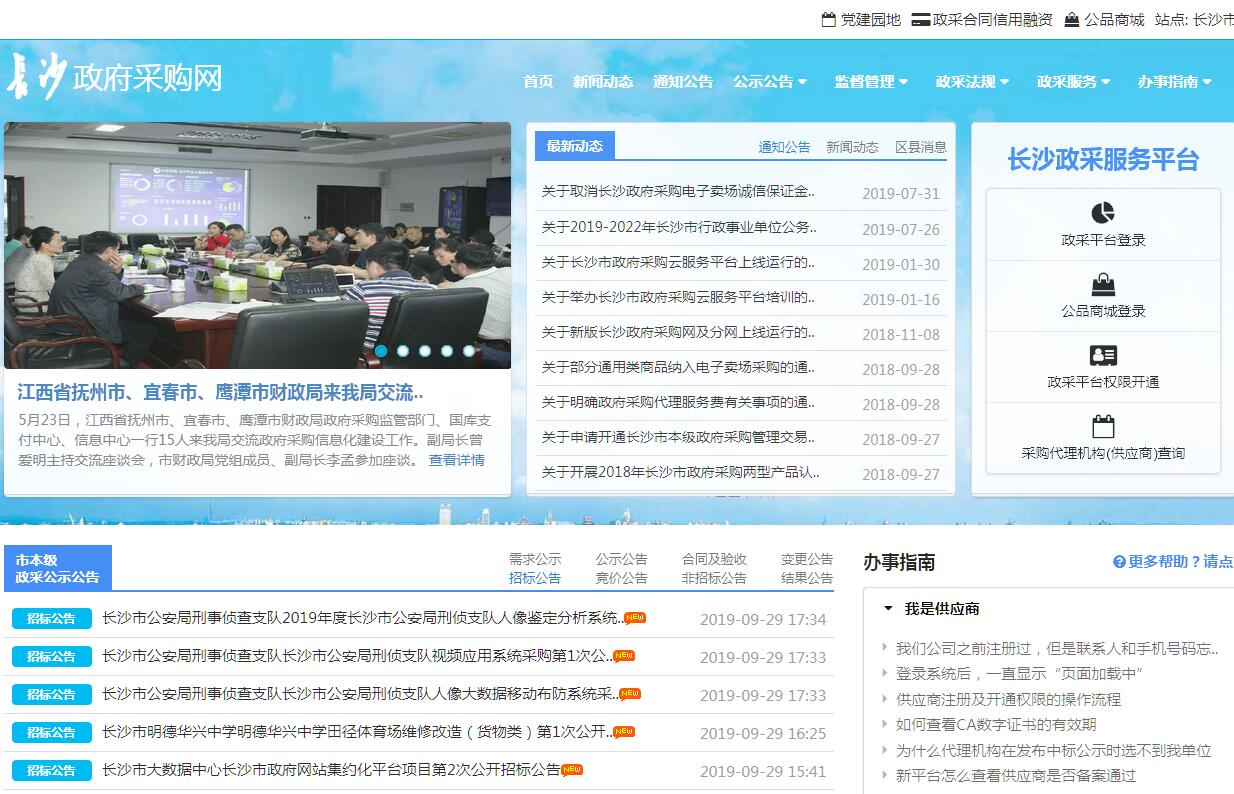Screen dimensions: 1234x794
Task: Select the first carousel indicator dot
Action: click(381, 351)
